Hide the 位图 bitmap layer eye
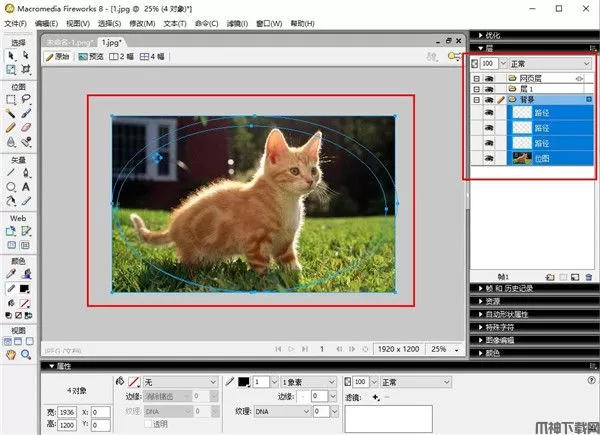 pos(490,157)
